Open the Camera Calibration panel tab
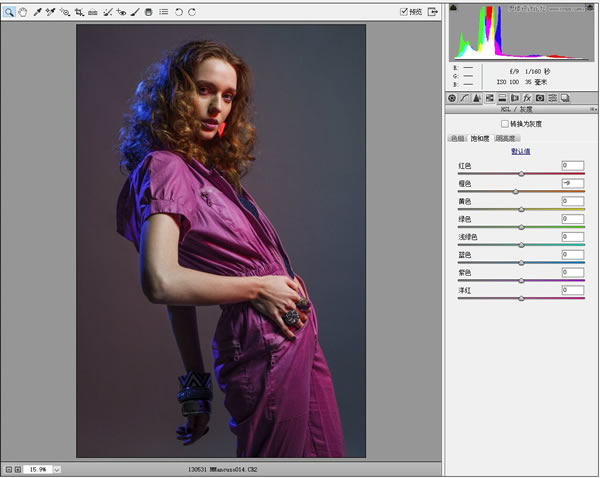 pos(540,98)
